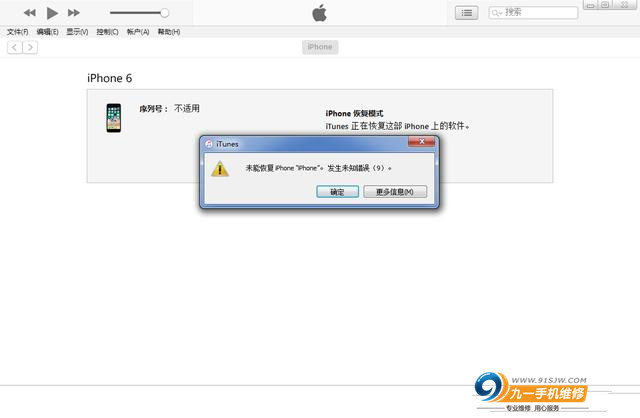
Task: Click the iTunes icon in dialog title
Action: tap(209, 144)
